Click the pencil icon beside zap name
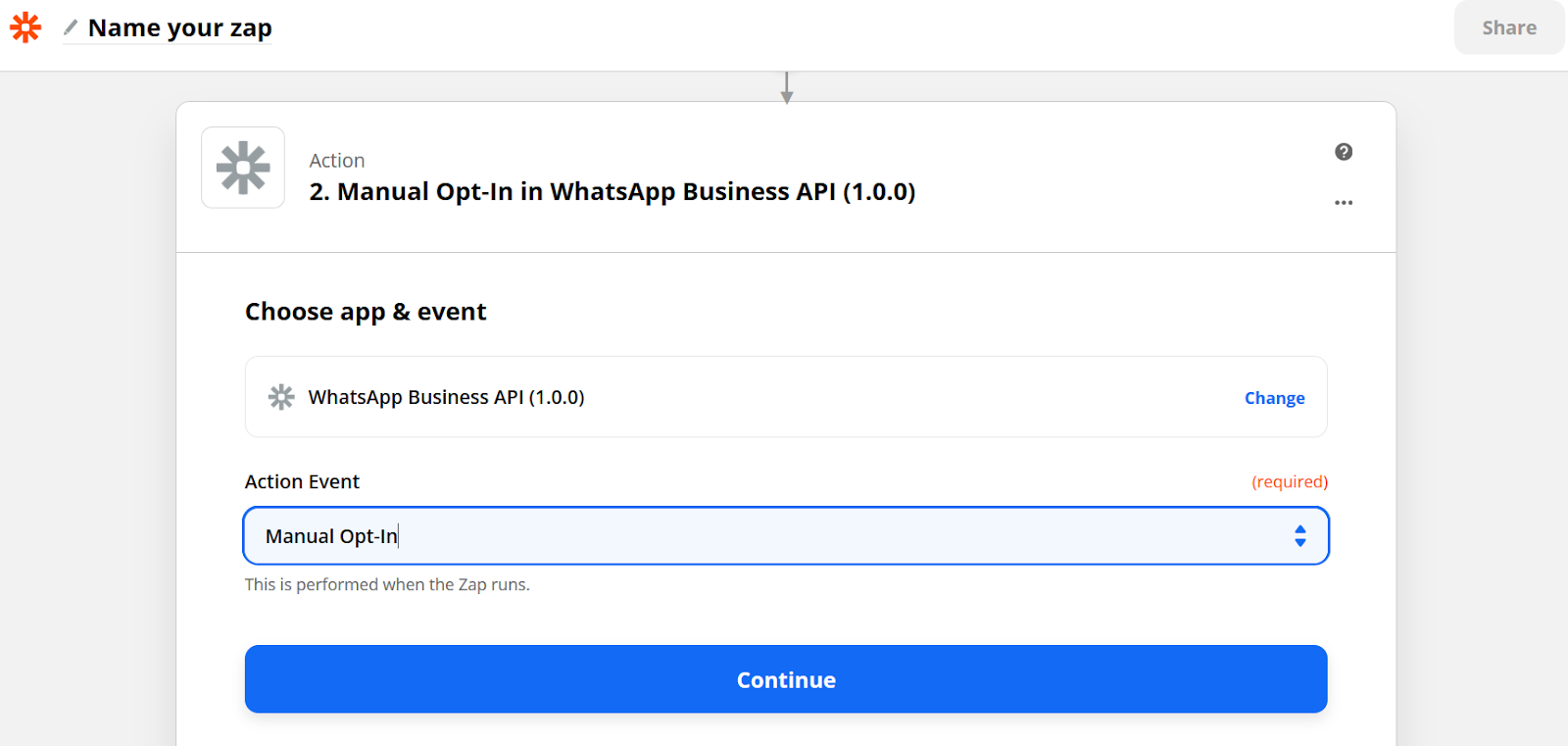This screenshot has height=746, width=1568. click(71, 27)
